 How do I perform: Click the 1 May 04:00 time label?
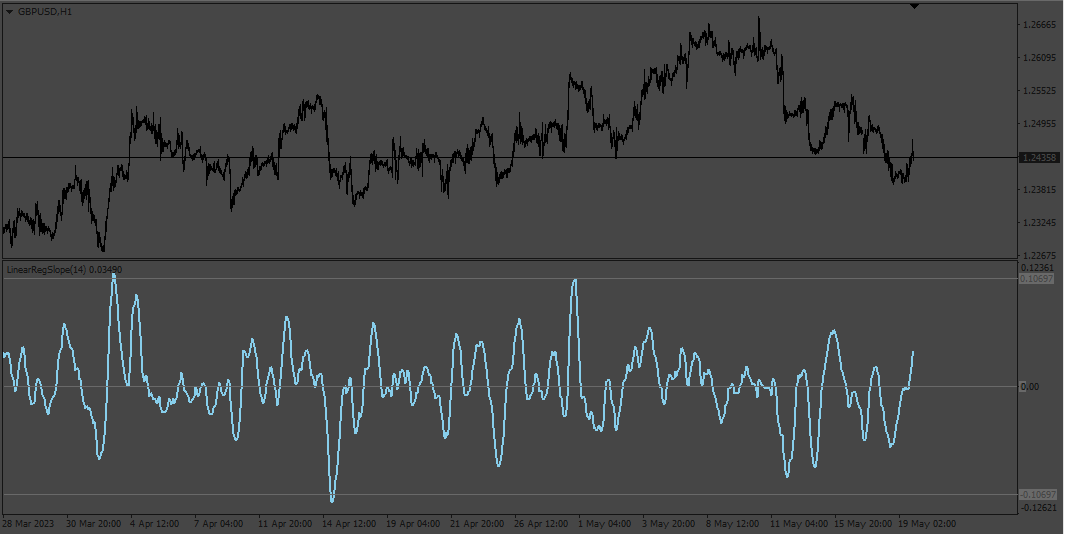(x=604, y=524)
